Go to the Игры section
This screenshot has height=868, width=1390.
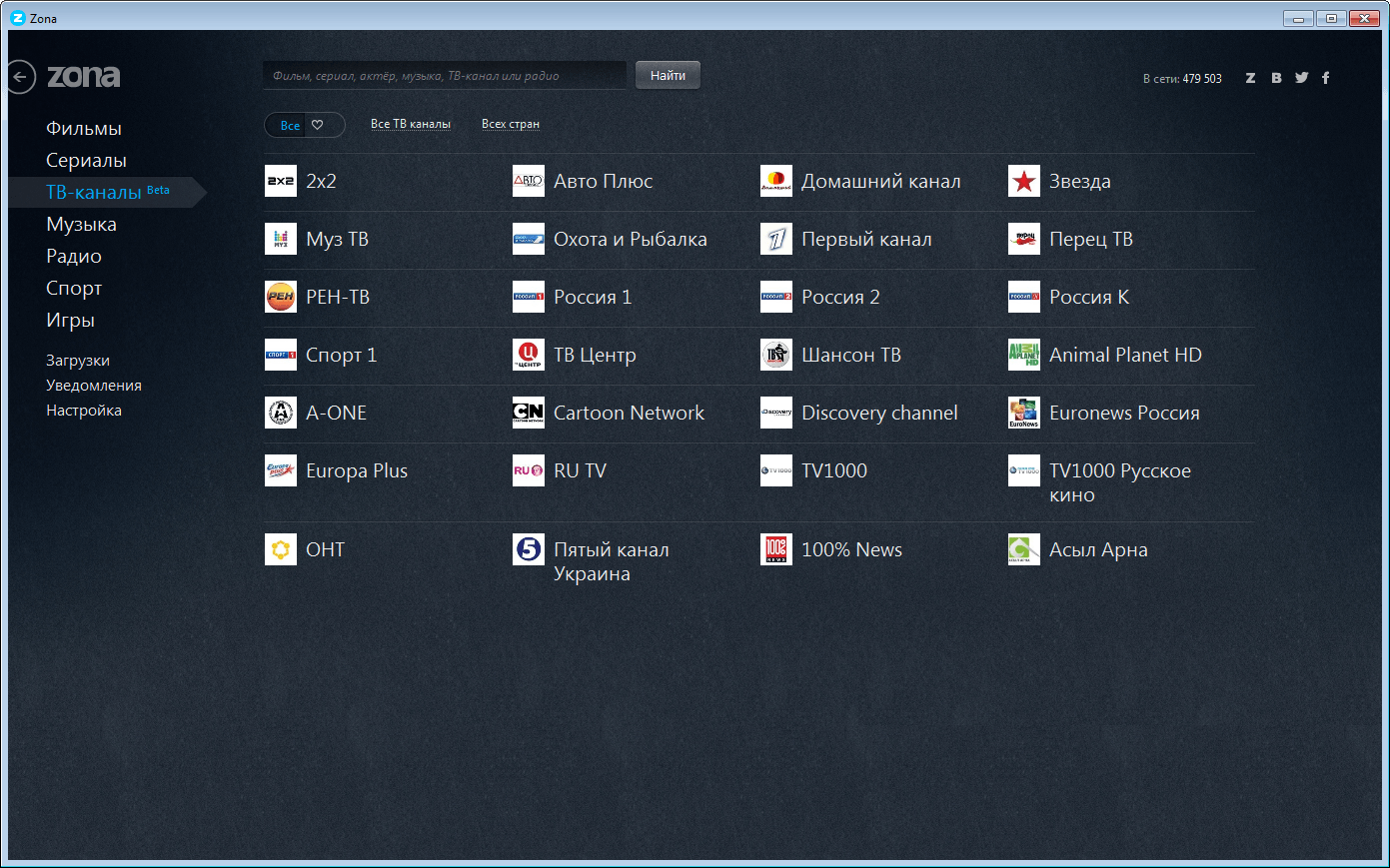(x=70, y=320)
